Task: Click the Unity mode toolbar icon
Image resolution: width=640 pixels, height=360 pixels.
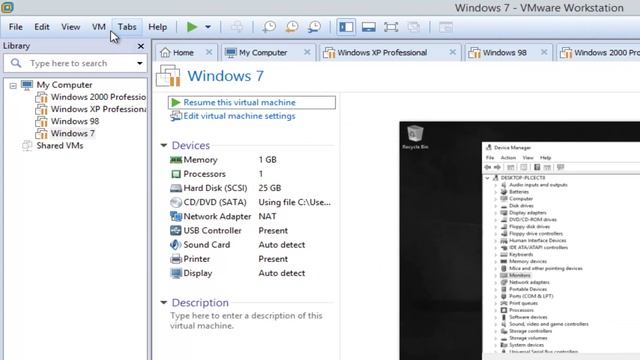Action: click(x=413, y=27)
